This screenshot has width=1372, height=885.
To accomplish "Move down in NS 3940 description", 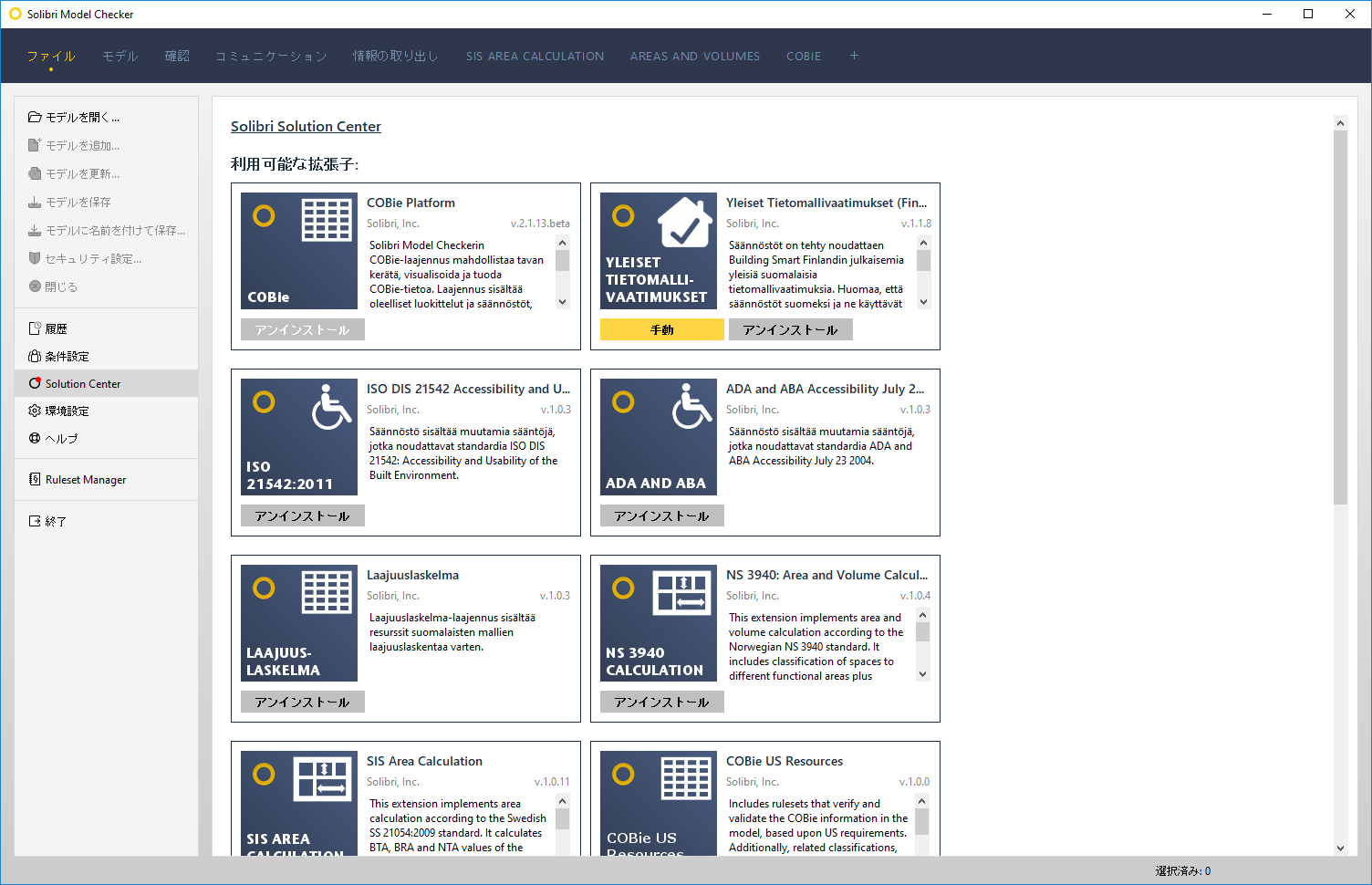I will click(922, 674).
